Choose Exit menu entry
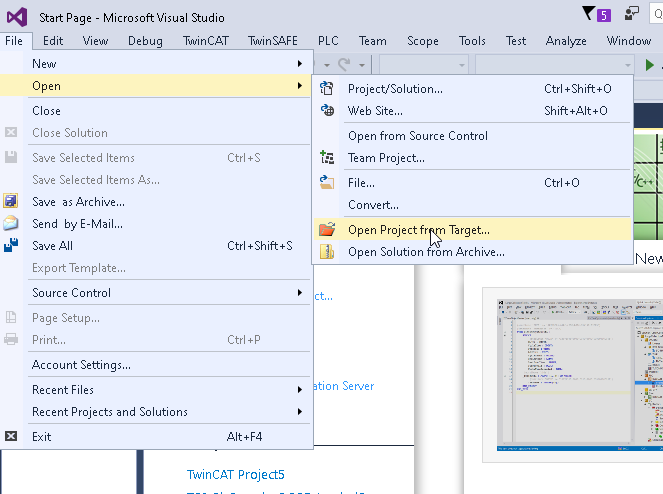The image size is (663, 494). tap(155, 436)
